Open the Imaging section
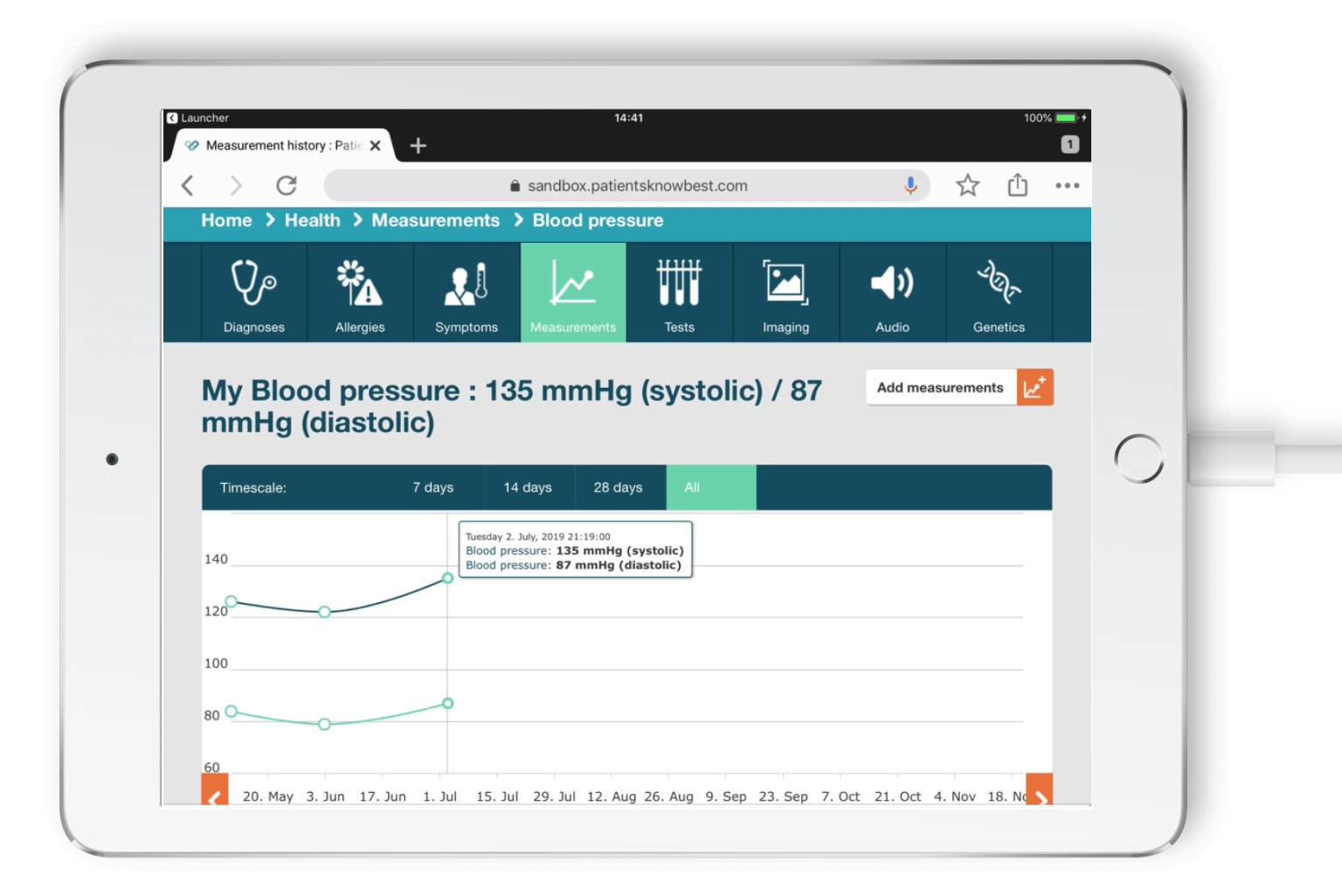Screen dimensions: 1342x896 pos(785,293)
